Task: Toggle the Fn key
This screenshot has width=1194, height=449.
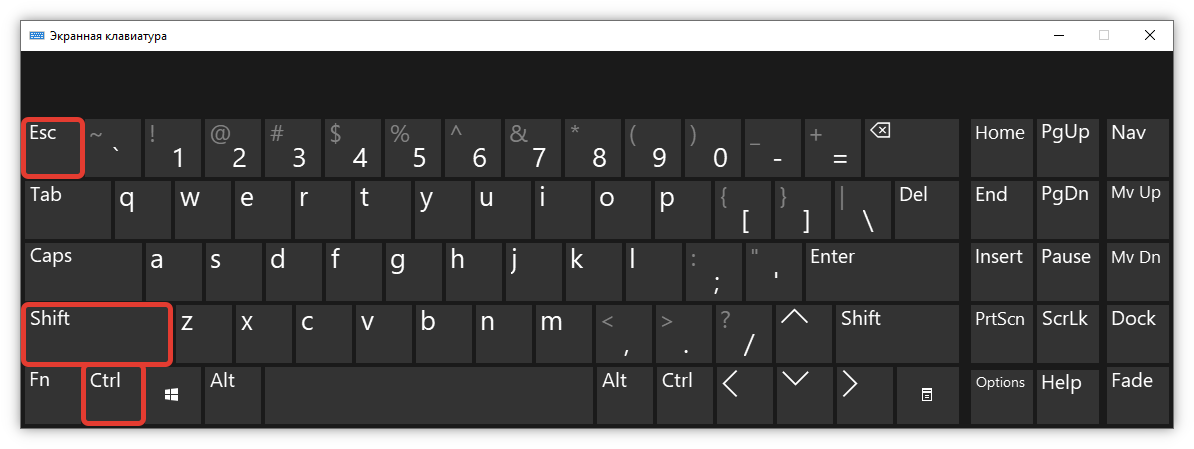Action: (53, 395)
